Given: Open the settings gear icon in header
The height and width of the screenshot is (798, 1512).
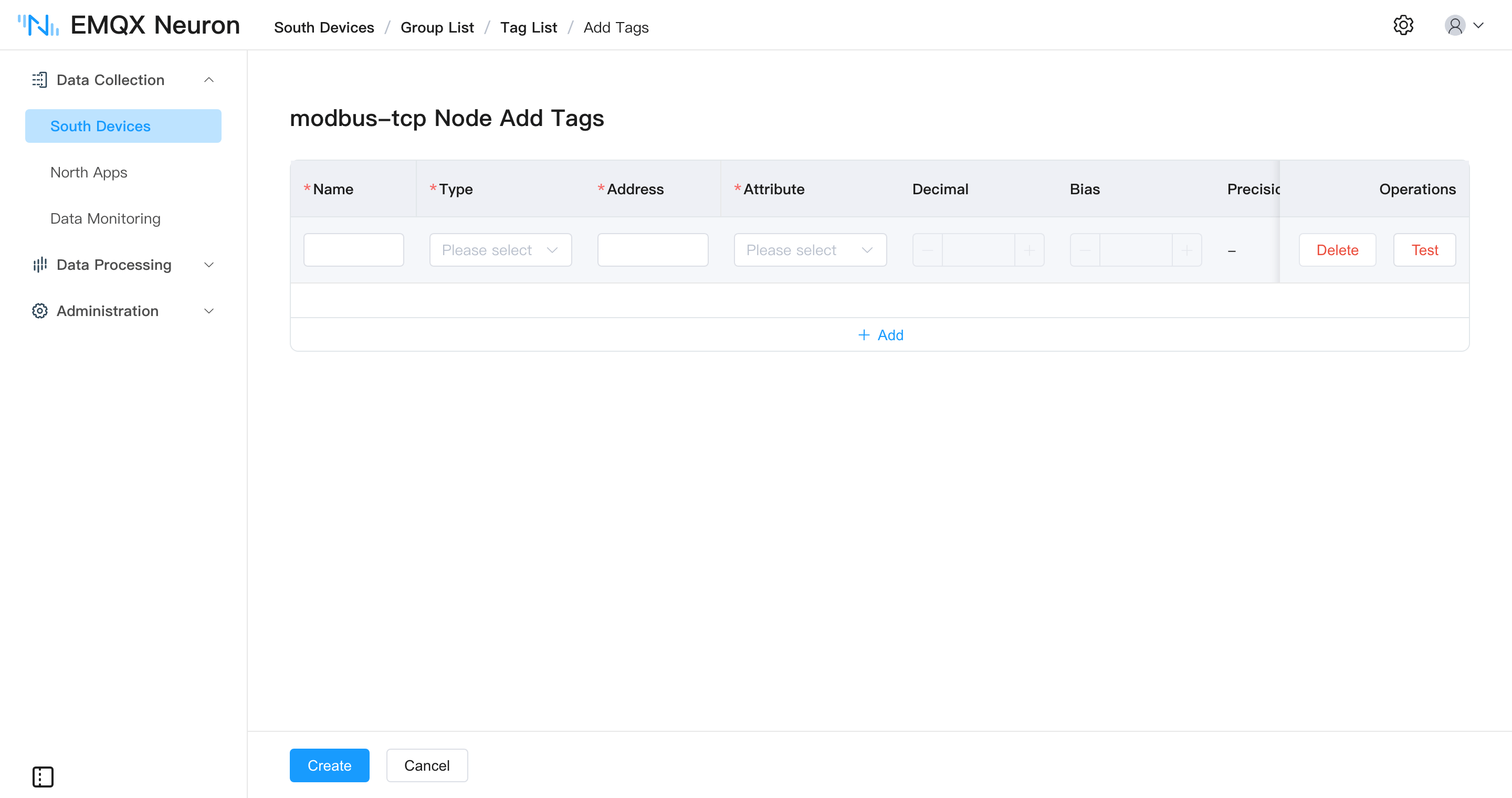Looking at the screenshot, I should click(x=1403, y=25).
